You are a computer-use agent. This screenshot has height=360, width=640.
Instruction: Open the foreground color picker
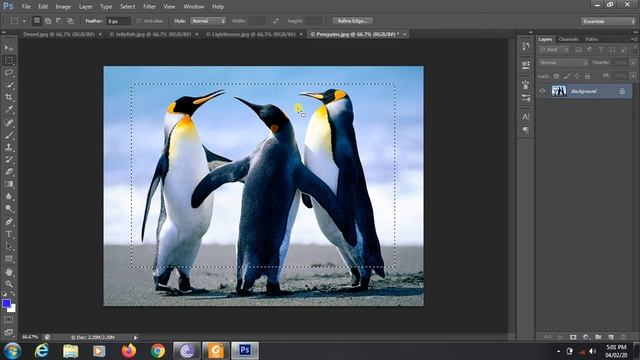[x=6, y=303]
